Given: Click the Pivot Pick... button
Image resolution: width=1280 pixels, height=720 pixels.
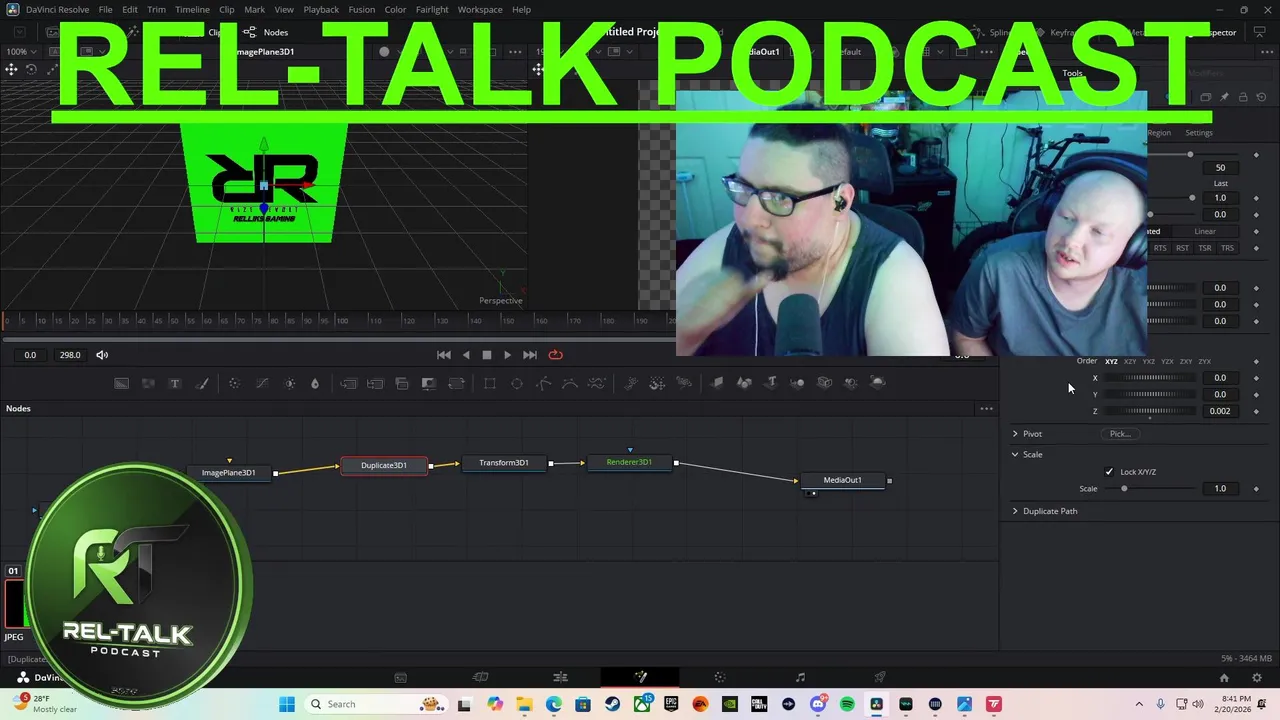Looking at the screenshot, I should tap(1120, 434).
